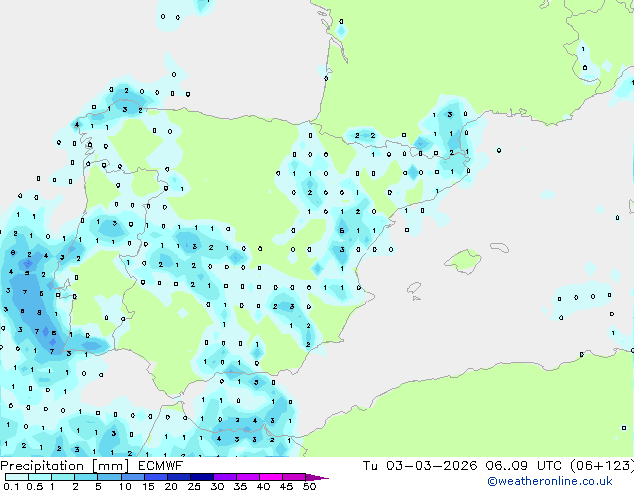
Task: Select the 45–50 mm legend swatch
Action: point(294,477)
